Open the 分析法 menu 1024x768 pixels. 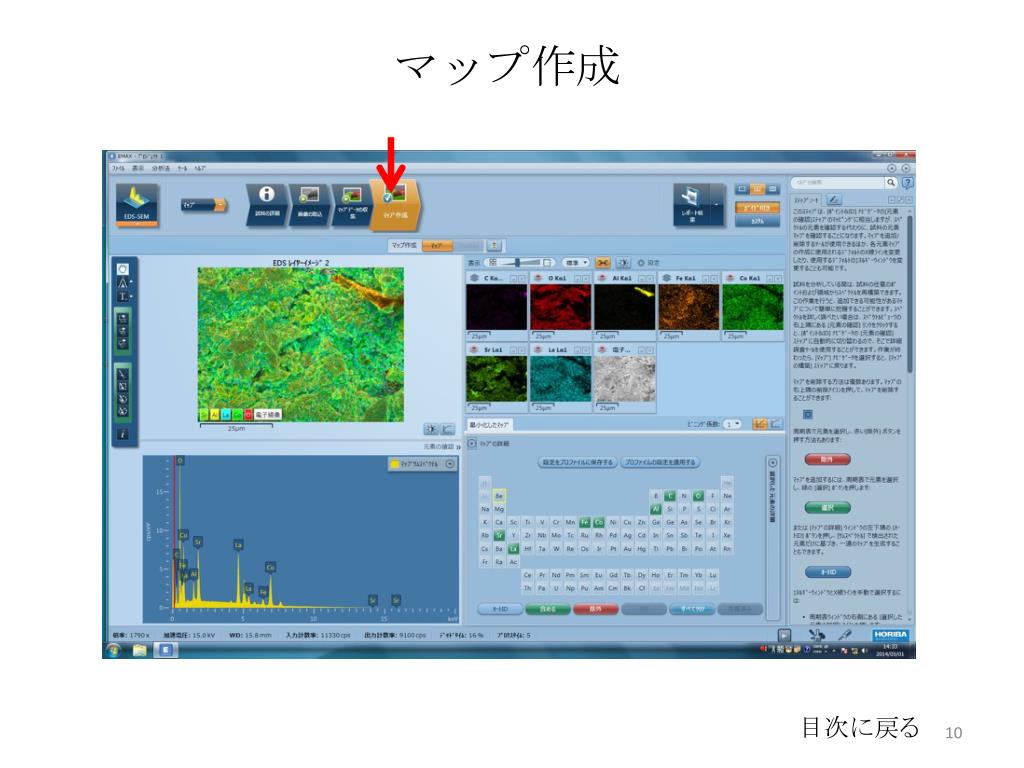pos(161,168)
